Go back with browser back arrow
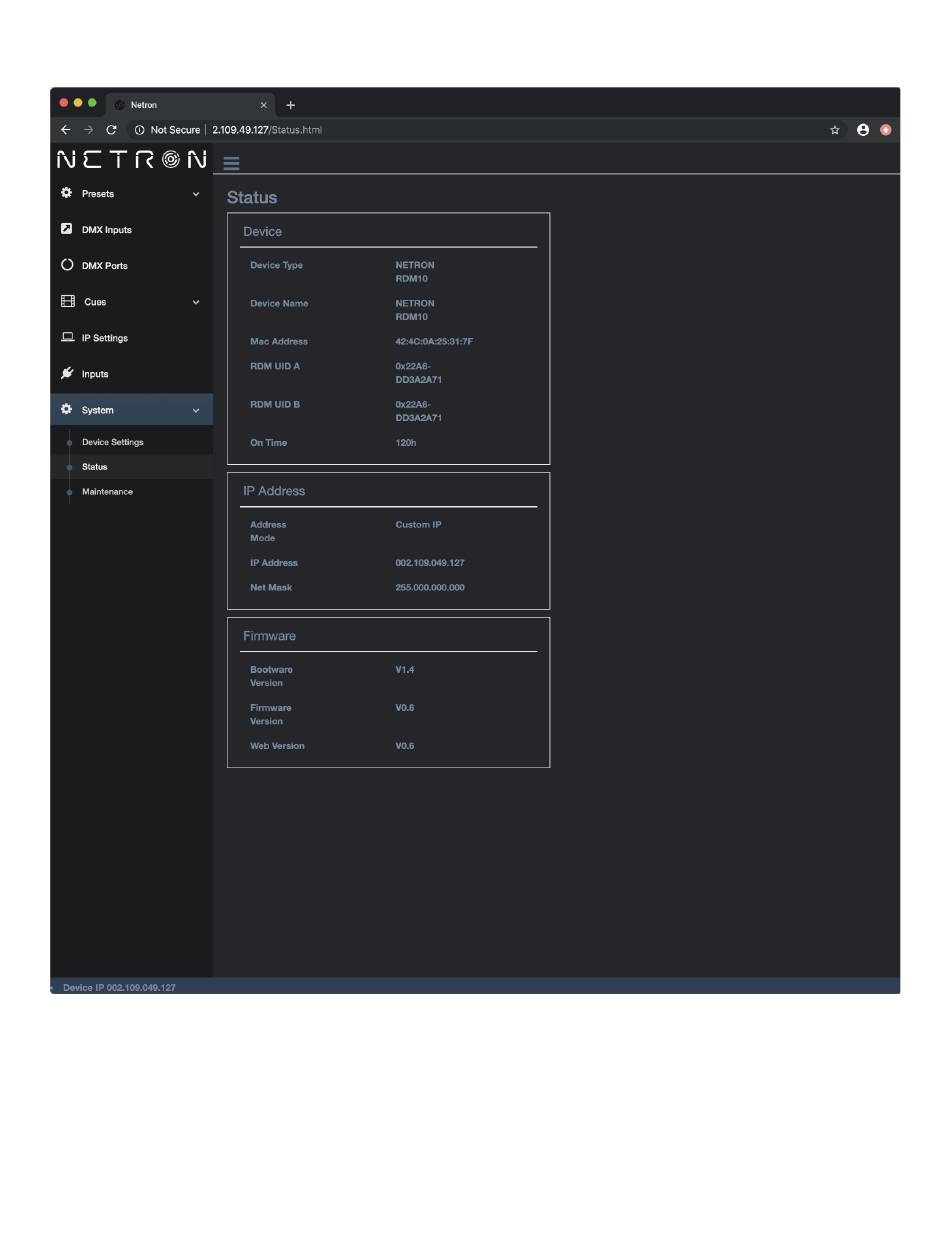This screenshot has height=1254, width=950. 66,130
